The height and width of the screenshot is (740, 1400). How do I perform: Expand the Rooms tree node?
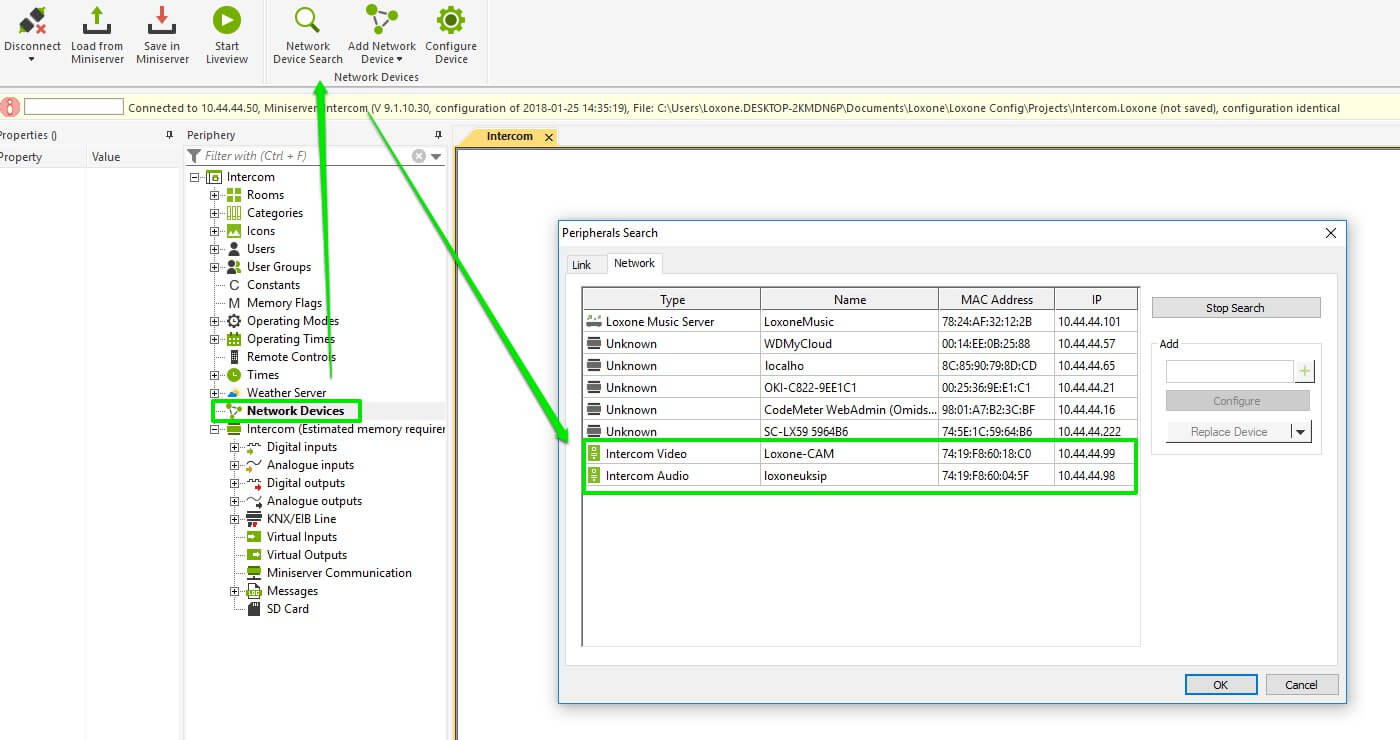pyautogui.click(x=214, y=195)
